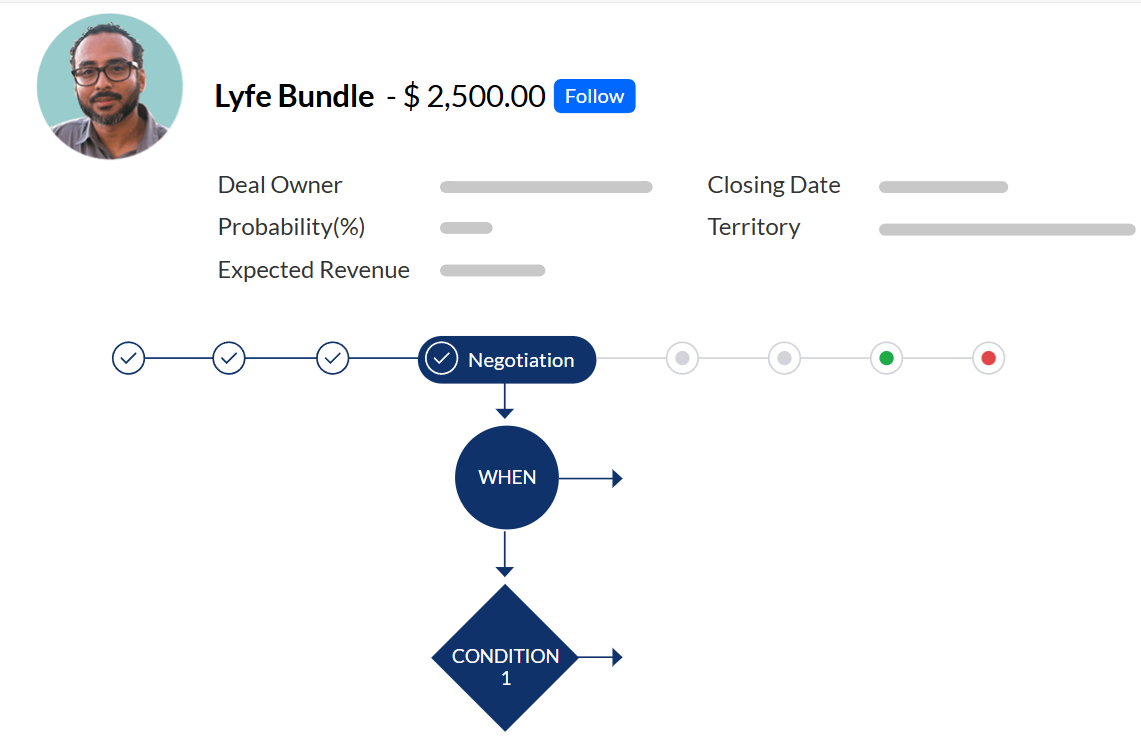Screen dimensions: 1141x741
Task: Select the green closed-won stage dot
Action: pyautogui.click(x=886, y=358)
